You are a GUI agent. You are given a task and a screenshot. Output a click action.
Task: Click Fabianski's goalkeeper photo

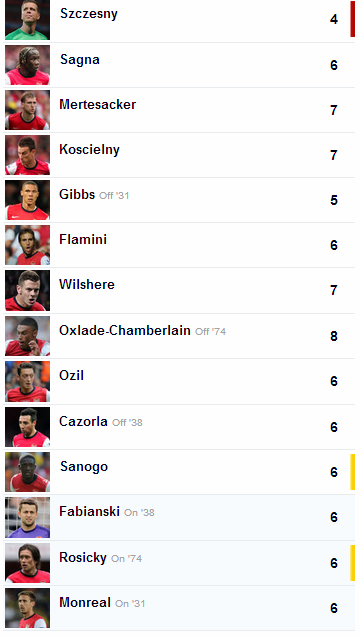[x=27, y=518]
